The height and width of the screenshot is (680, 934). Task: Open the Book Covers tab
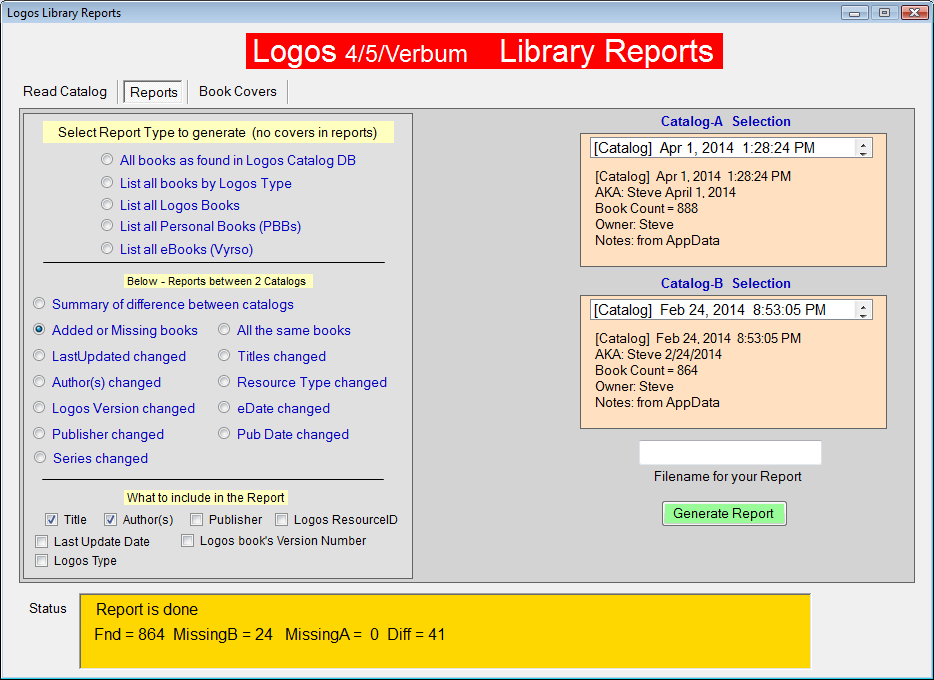(x=238, y=92)
